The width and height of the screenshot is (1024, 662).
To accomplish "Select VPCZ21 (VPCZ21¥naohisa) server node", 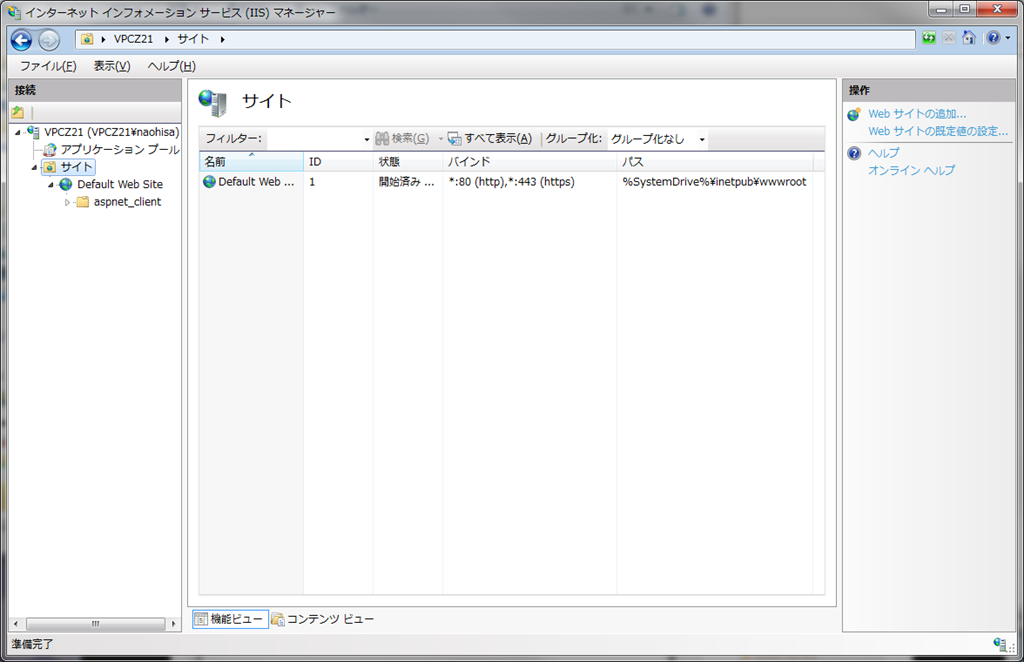I will click(112, 132).
